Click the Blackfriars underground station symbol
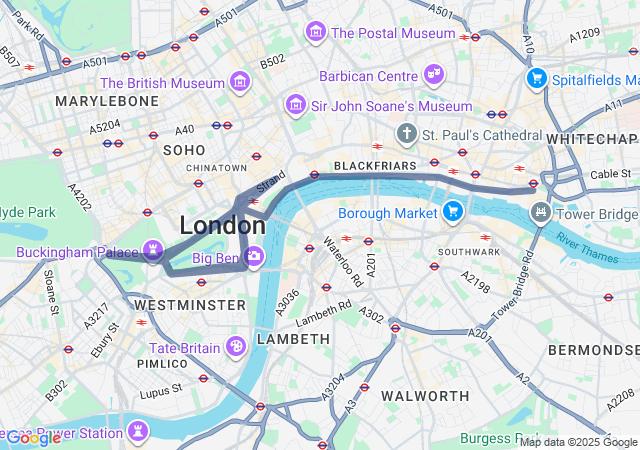This screenshot has height=450, width=640. click(314, 175)
